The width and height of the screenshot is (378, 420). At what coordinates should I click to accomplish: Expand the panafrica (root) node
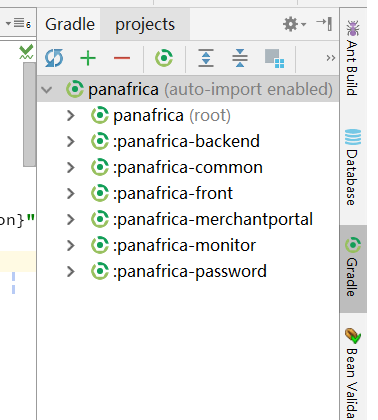click(71, 115)
